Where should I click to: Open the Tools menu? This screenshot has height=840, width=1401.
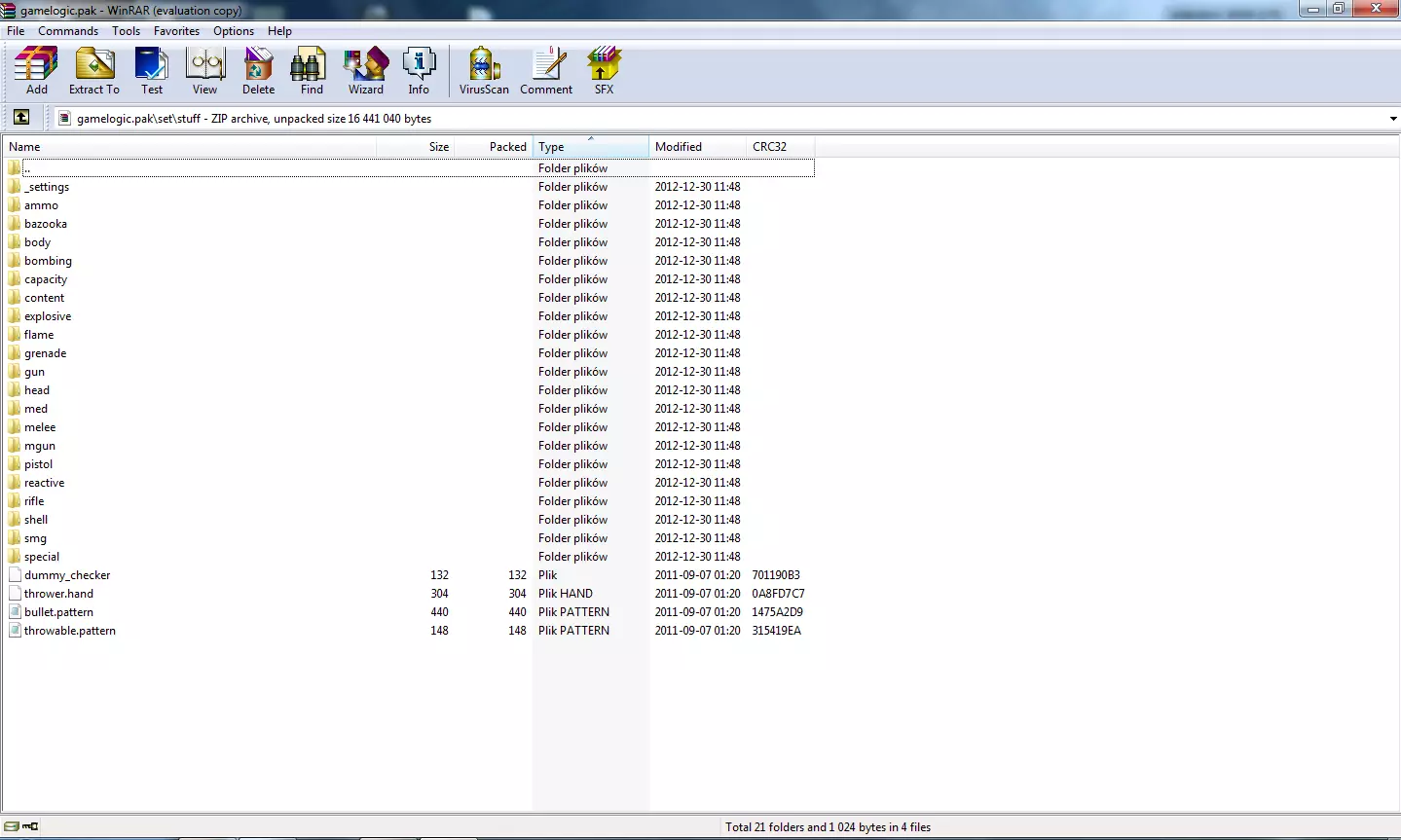[126, 31]
